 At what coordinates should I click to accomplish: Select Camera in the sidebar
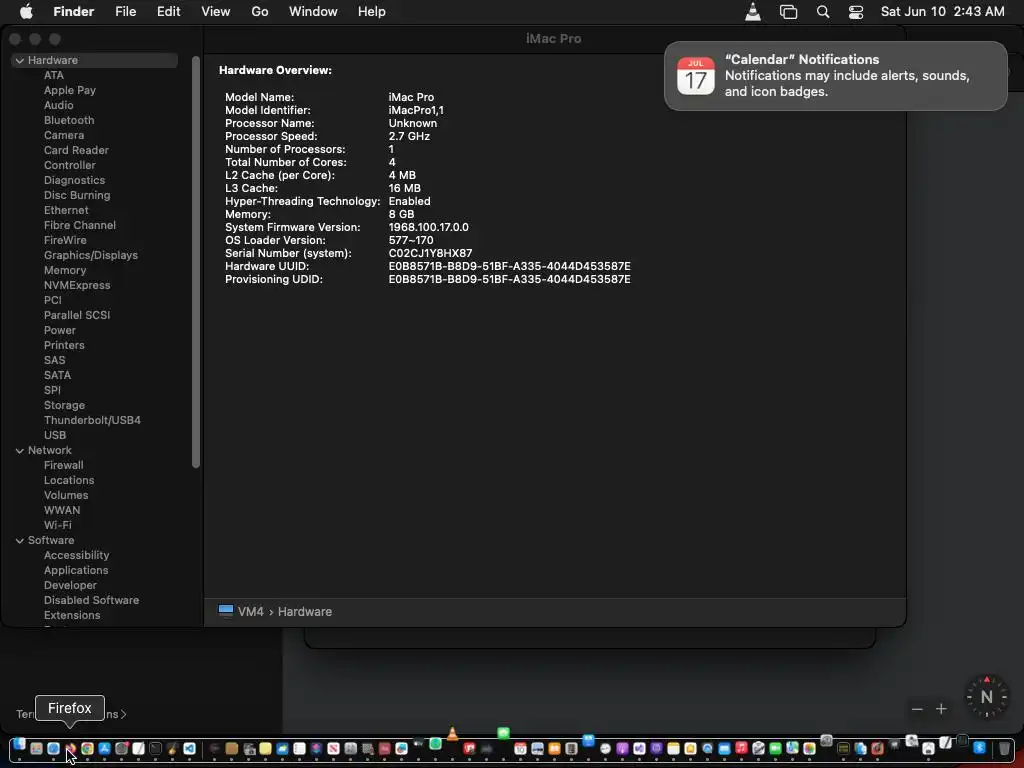pyautogui.click(x=64, y=135)
